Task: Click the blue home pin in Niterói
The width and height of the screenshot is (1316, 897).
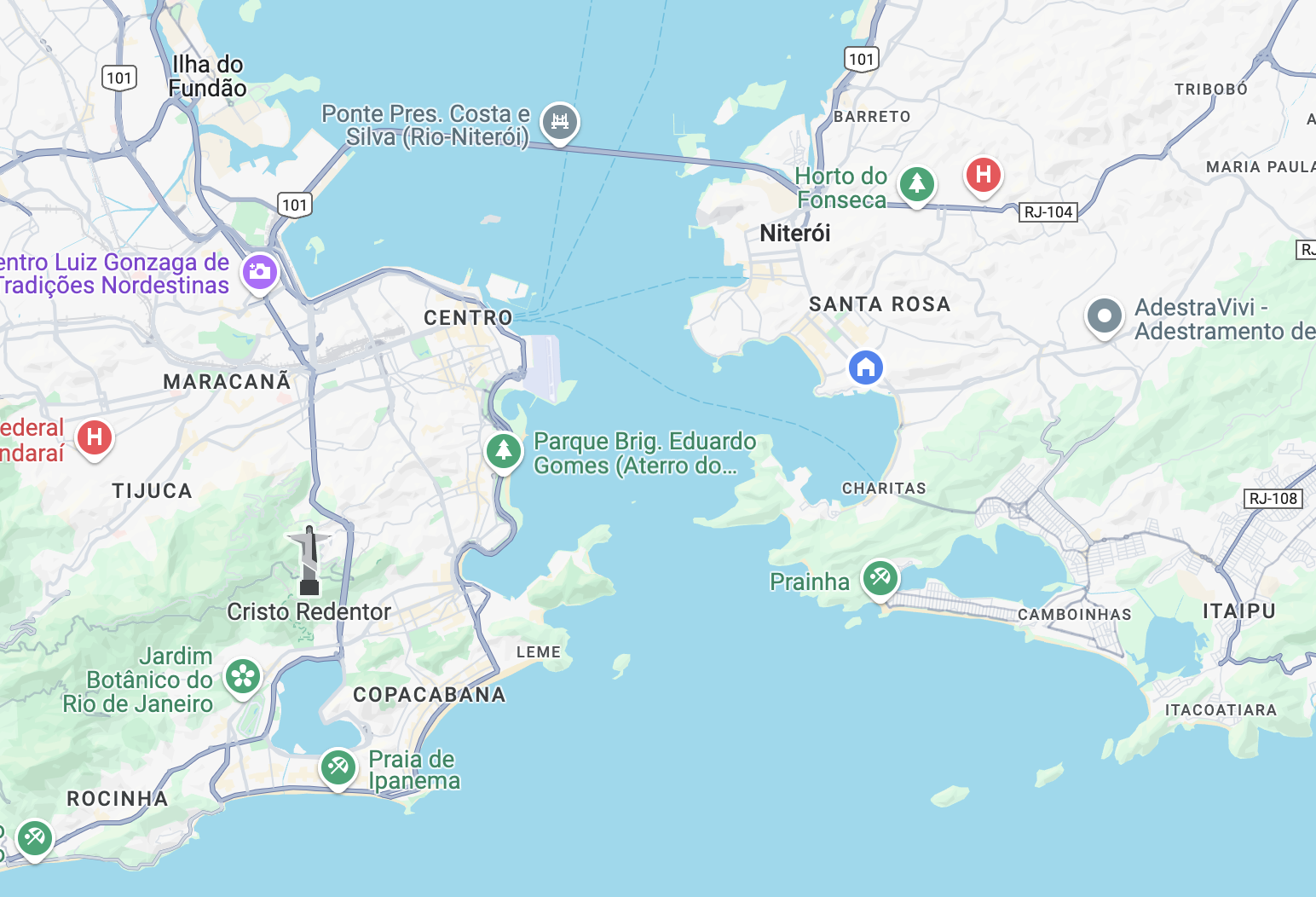Action: tap(866, 367)
